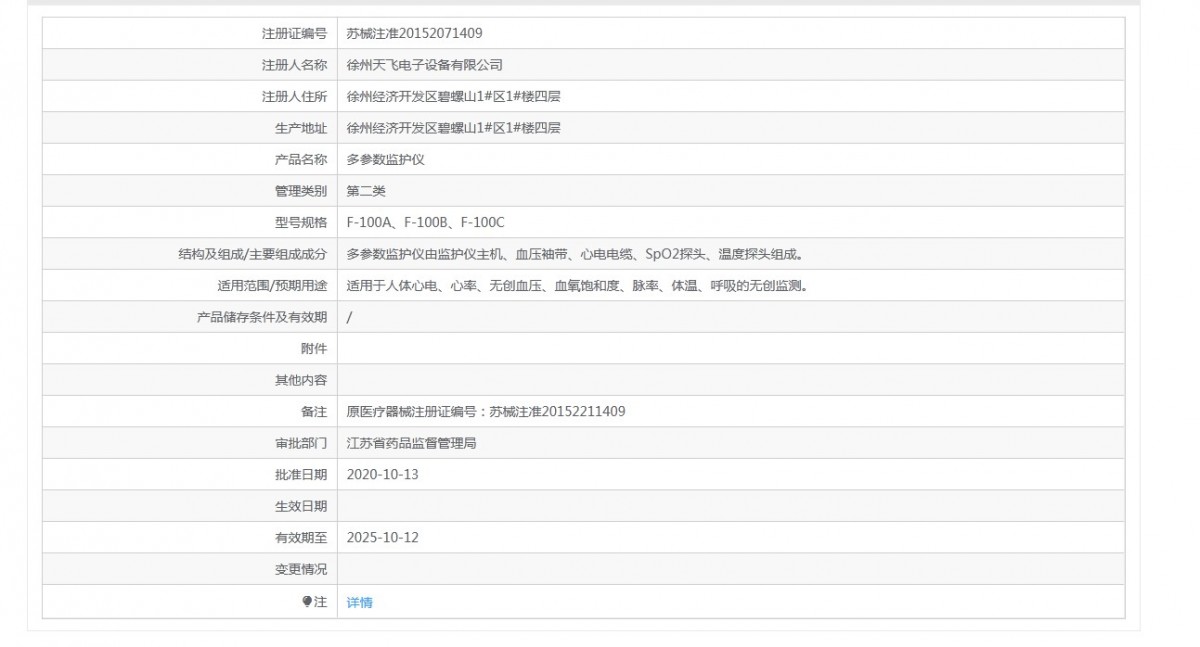Screen dimensions: 1200x647
Task: Click the 备注 label
Action: pos(314,411)
